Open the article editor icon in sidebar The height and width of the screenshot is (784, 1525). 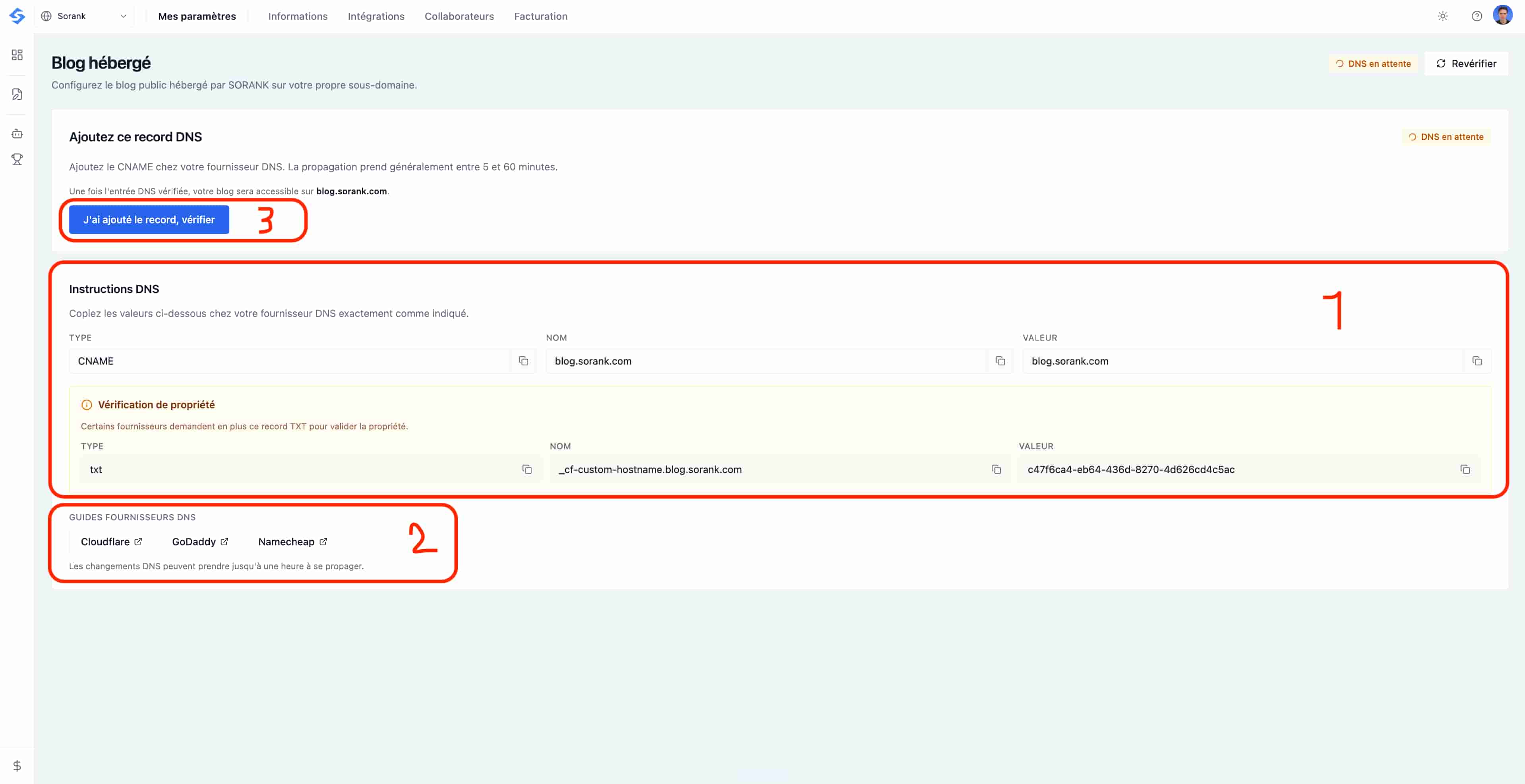[17, 94]
